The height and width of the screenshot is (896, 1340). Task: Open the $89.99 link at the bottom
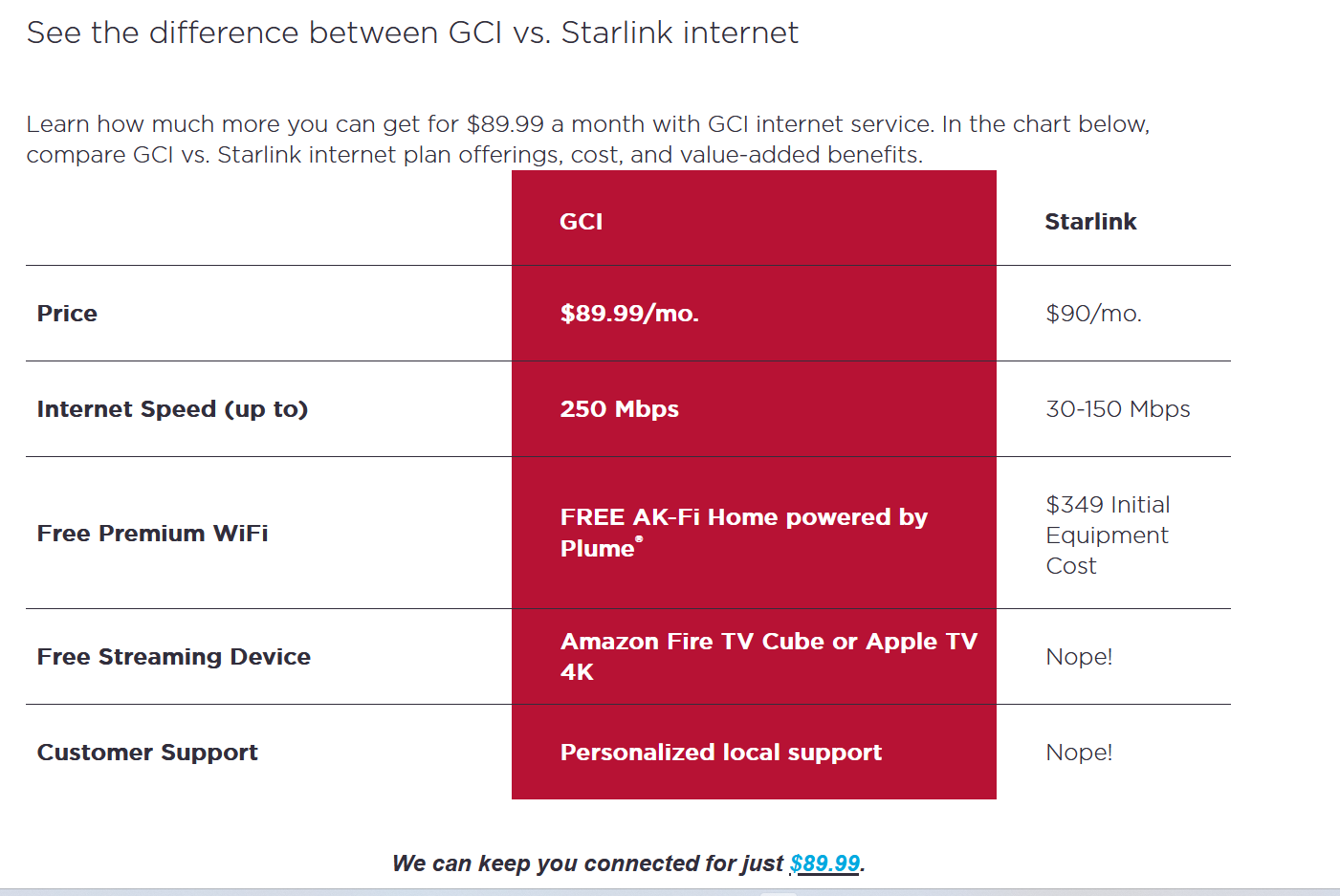[824, 863]
